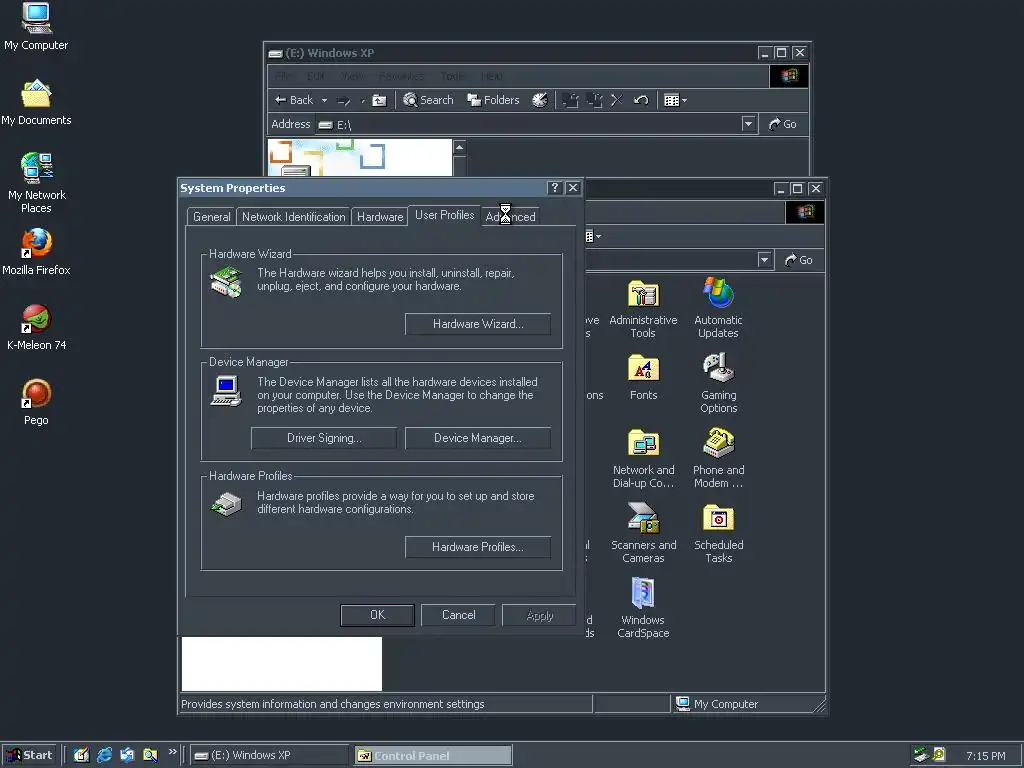
Task: Switch to Network Identification tab
Action: click(293, 217)
